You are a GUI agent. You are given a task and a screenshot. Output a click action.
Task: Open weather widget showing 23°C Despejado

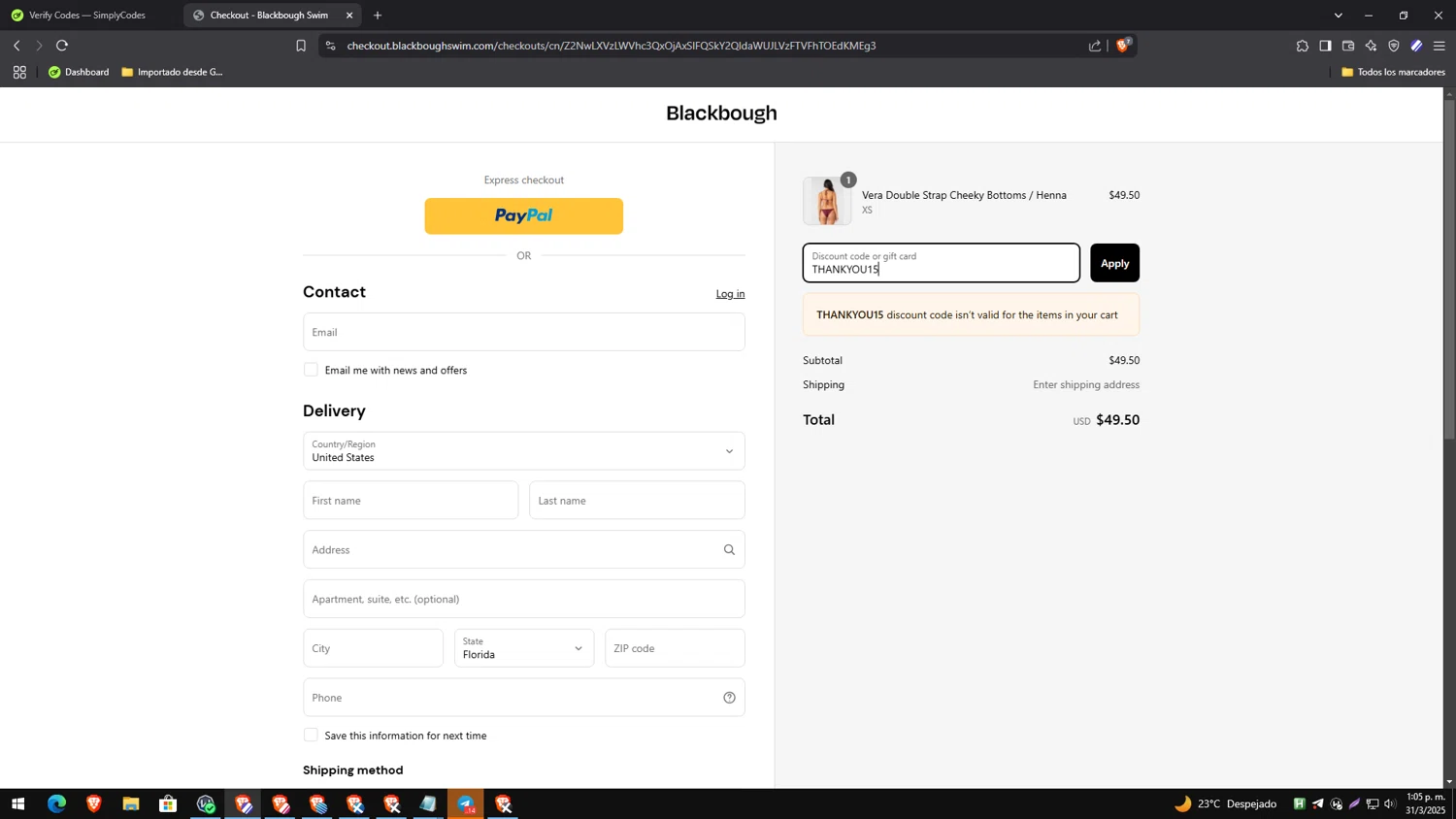click(x=1226, y=804)
